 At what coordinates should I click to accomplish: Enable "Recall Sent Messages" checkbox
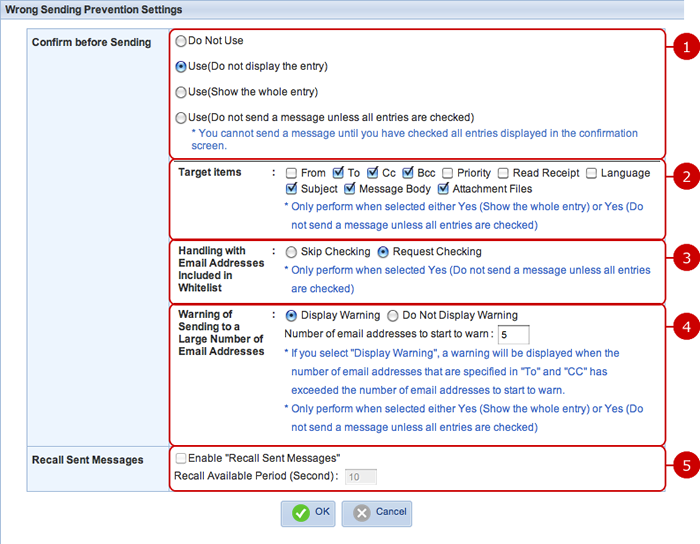tap(181, 458)
